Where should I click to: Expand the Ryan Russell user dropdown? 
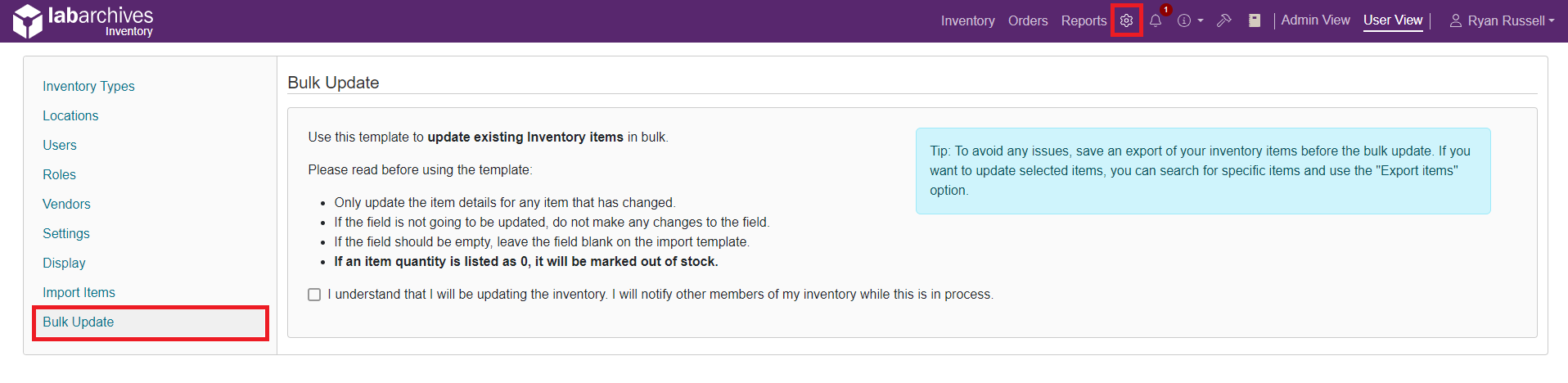(1502, 21)
